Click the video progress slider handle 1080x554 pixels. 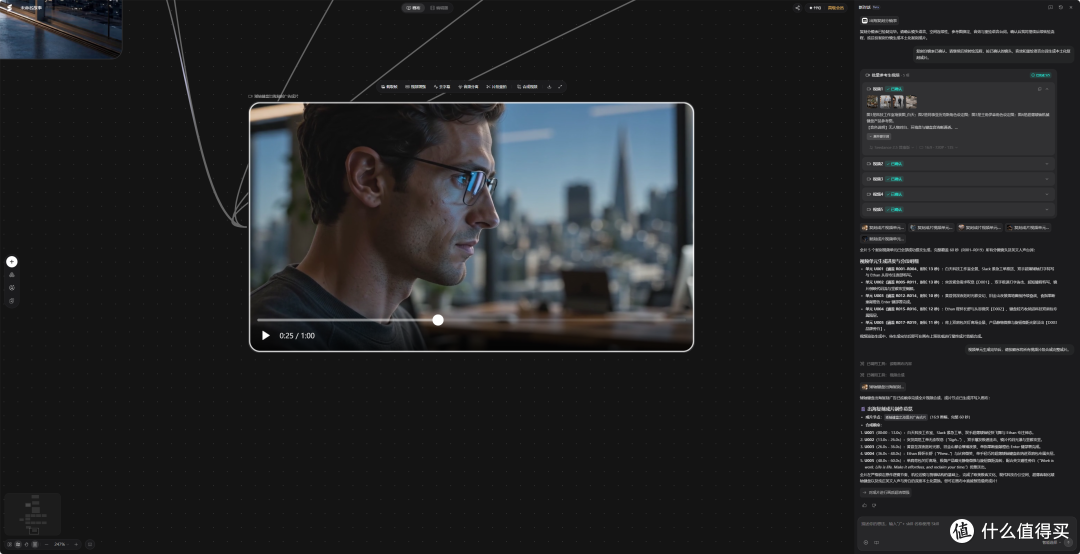[438, 320]
